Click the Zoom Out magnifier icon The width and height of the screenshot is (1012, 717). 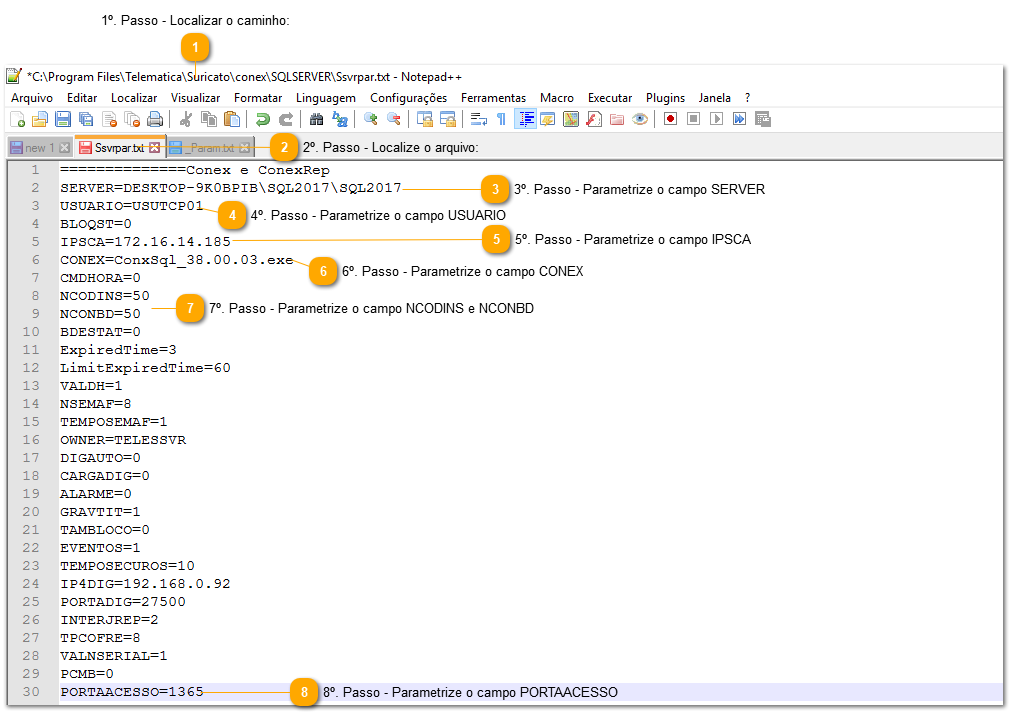(393, 119)
